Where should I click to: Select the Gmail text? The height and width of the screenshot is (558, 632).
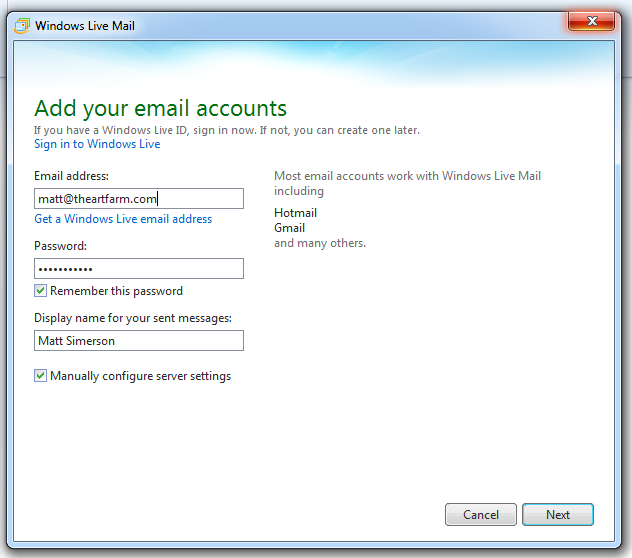pyautogui.click(x=289, y=228)
